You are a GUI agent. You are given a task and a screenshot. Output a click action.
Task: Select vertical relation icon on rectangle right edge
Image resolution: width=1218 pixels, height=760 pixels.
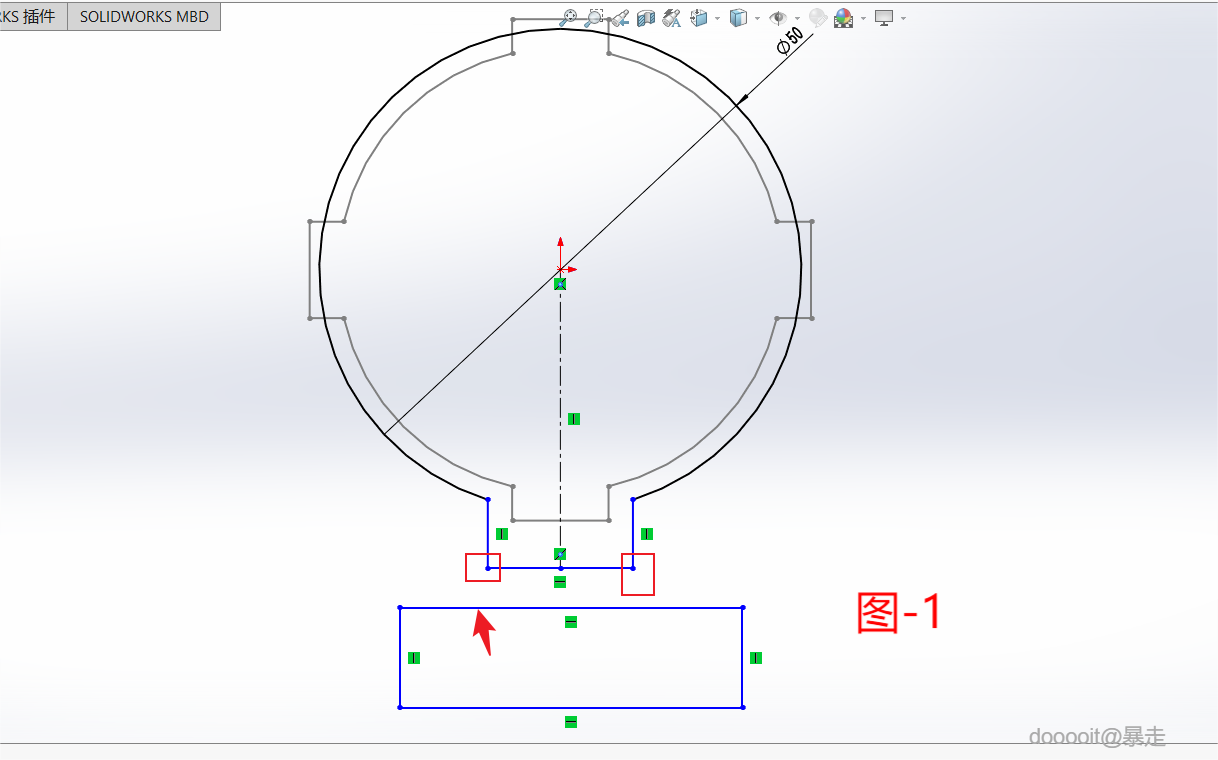point(756,658)
